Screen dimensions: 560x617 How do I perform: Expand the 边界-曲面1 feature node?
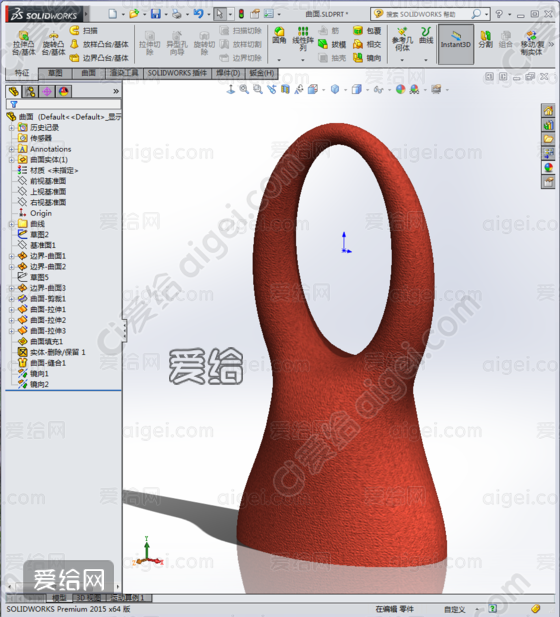click(11, 256)
